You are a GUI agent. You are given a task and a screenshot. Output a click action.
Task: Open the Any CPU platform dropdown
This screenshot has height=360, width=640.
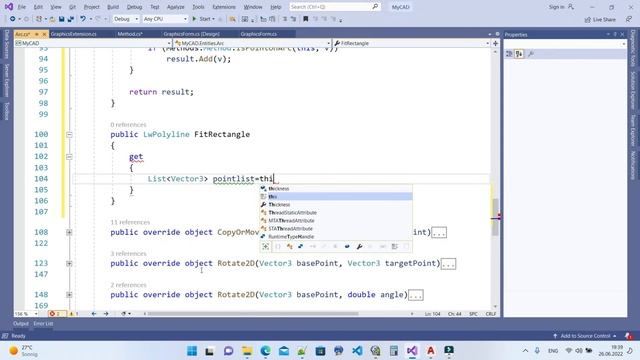click(x=165, y=19)
